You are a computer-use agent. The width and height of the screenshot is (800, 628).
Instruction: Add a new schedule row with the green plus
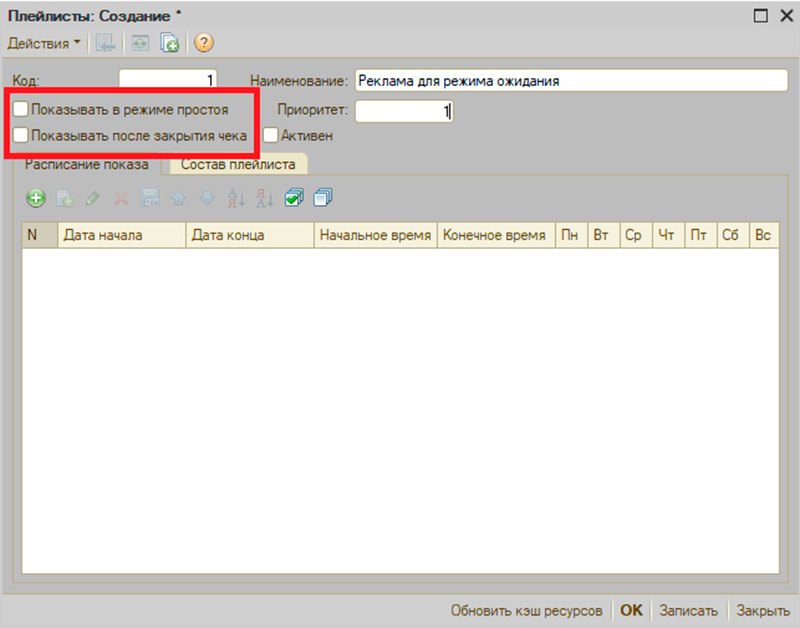(36, 198)
